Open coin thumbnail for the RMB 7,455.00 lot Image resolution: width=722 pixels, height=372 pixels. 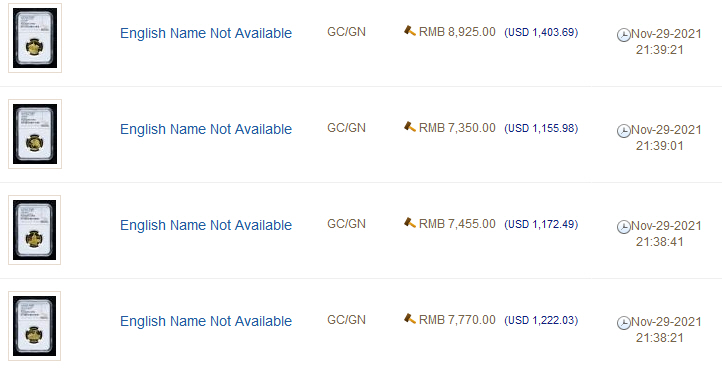click(x=35, y=230)
